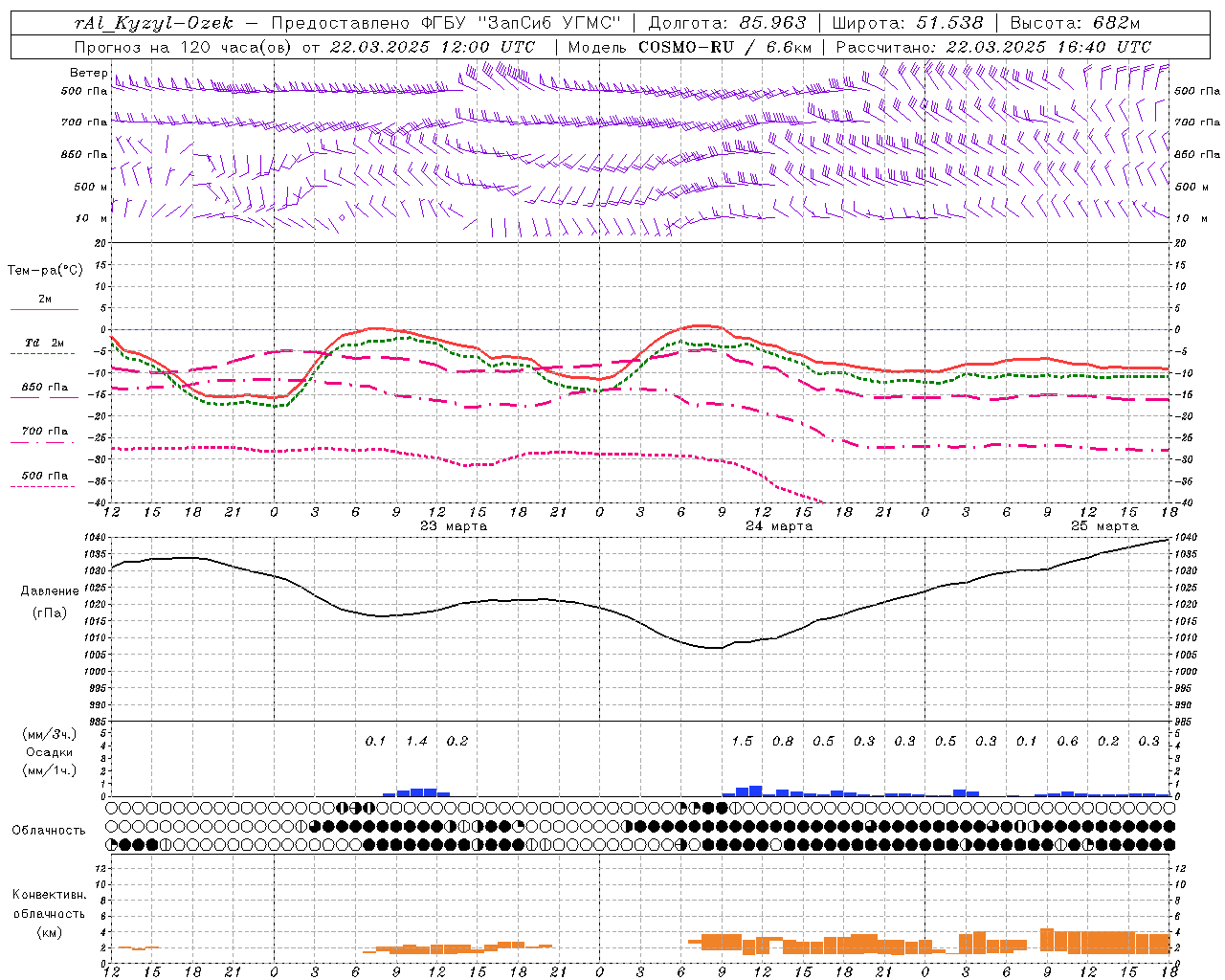Click the model label COSMO-RU / 6.6км
This screenshot has height=980, width=1225.
click(x=724, y=47)
